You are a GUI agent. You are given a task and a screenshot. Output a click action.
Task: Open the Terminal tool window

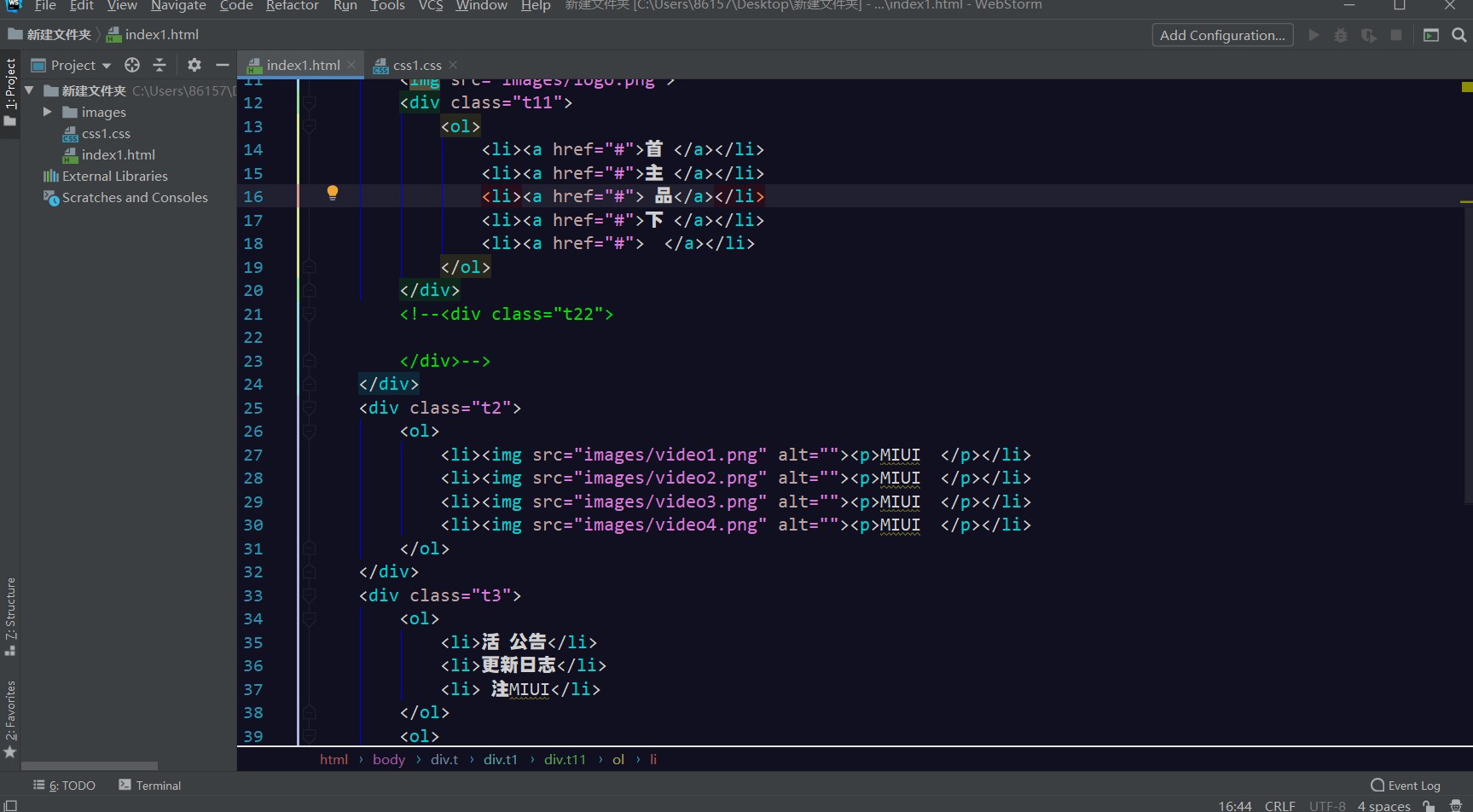pos(150,786)
